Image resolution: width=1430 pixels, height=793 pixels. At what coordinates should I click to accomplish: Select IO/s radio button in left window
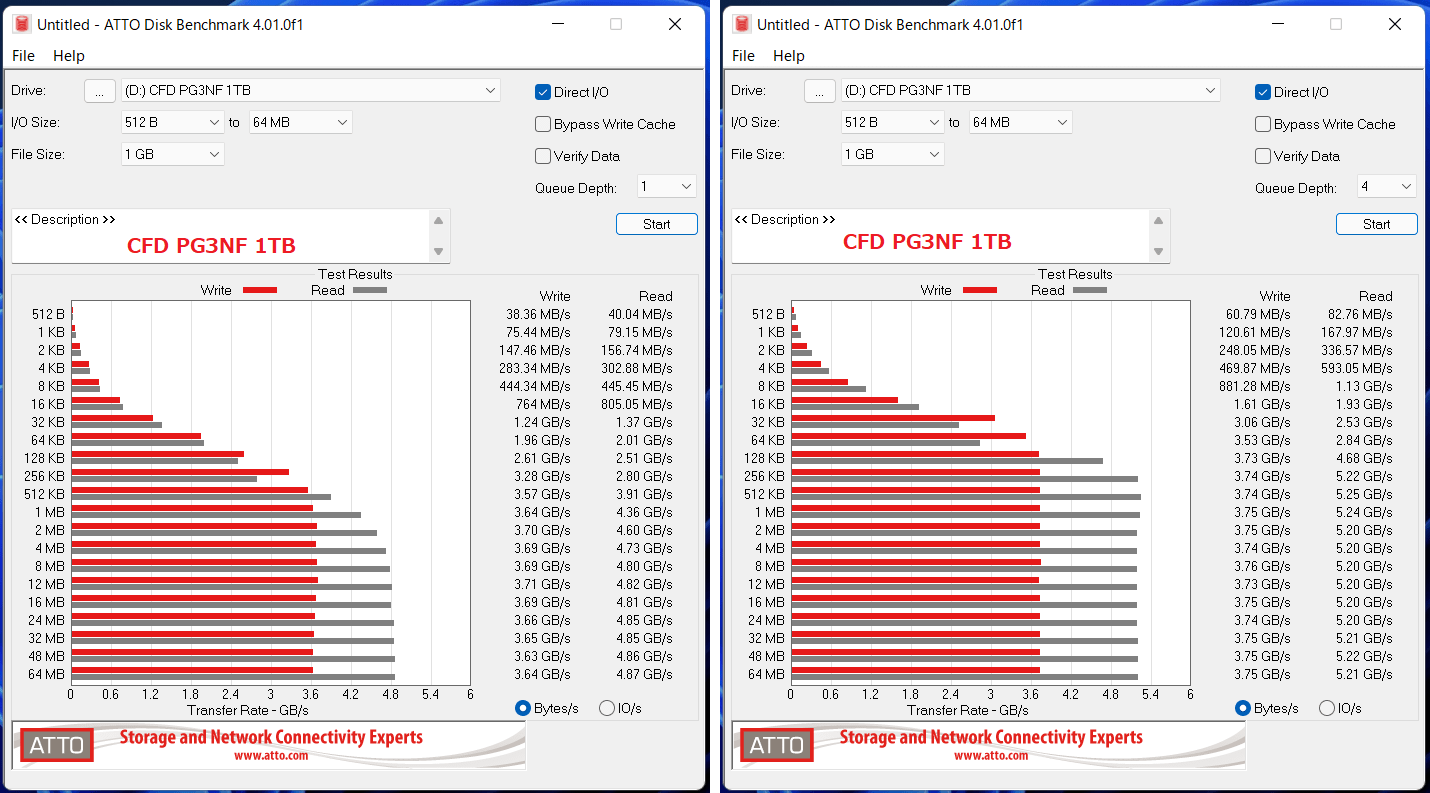coord(607,708)
